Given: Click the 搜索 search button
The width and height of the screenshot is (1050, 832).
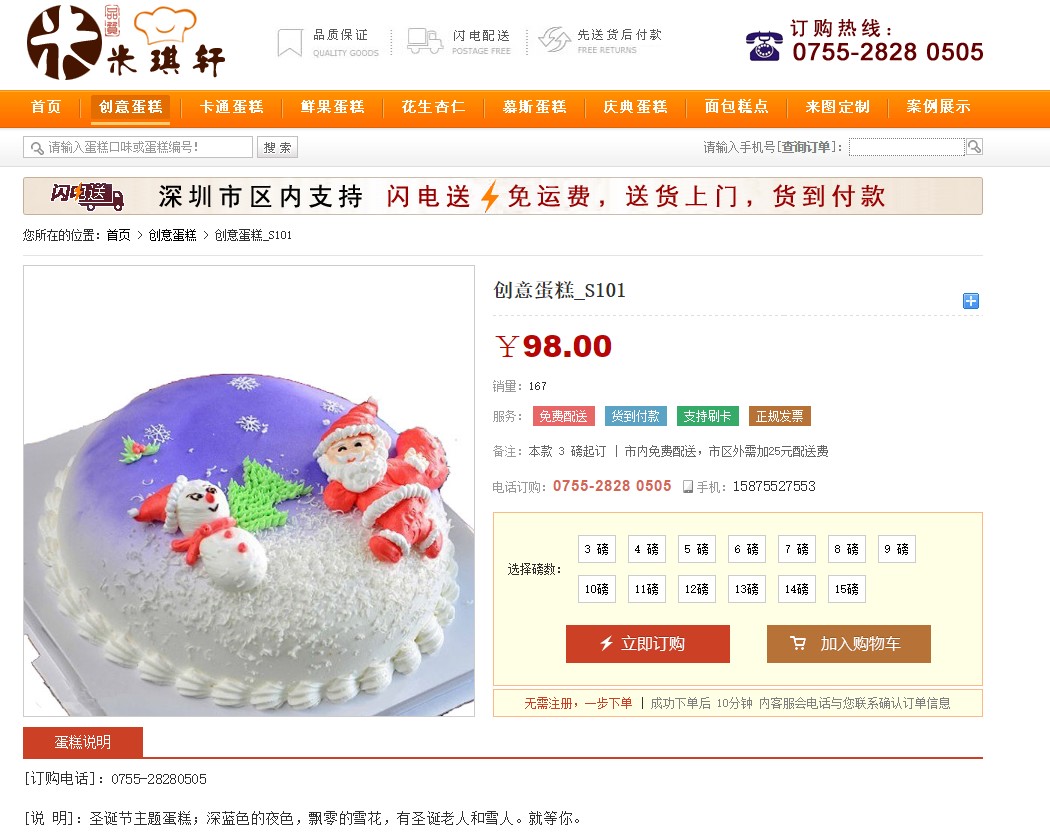Looking at the screenshot, I should [x=277, y=147].
